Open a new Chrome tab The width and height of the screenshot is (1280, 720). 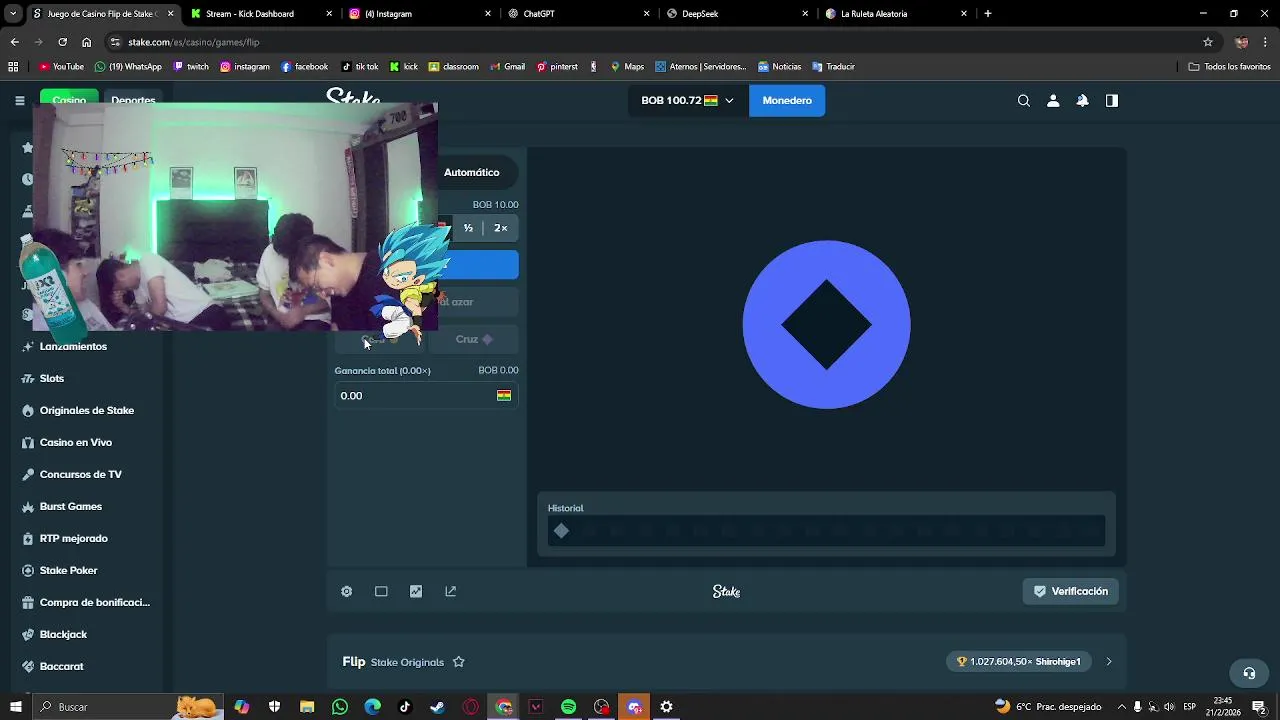(988, 14)
